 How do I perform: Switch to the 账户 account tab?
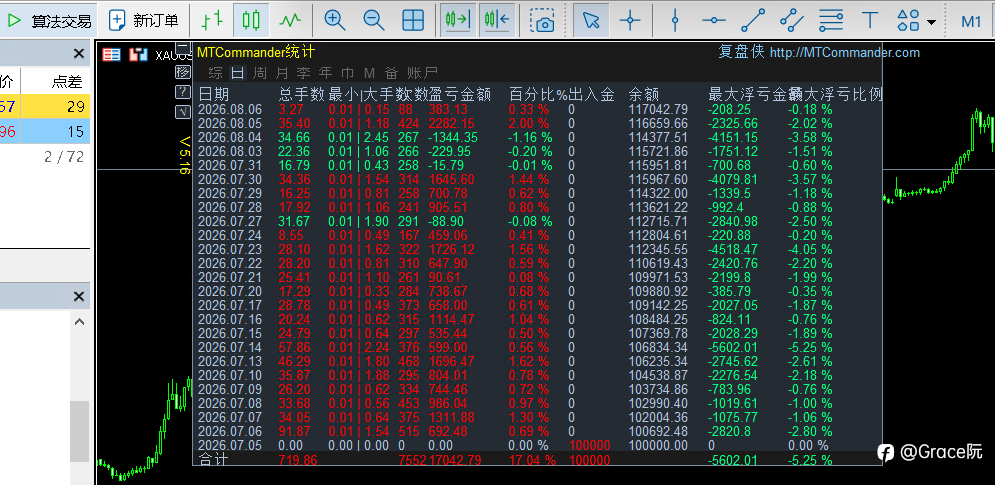pyautogui.click(x=422, y=72)
